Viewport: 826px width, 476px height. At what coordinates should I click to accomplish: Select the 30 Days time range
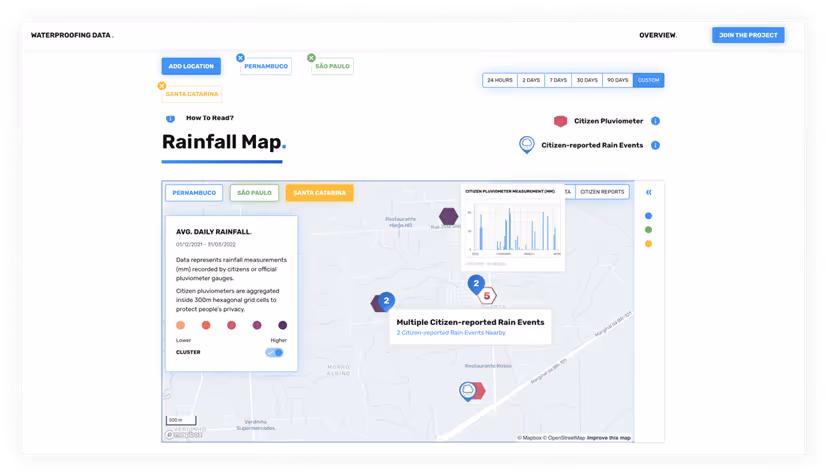pos(587,80)
